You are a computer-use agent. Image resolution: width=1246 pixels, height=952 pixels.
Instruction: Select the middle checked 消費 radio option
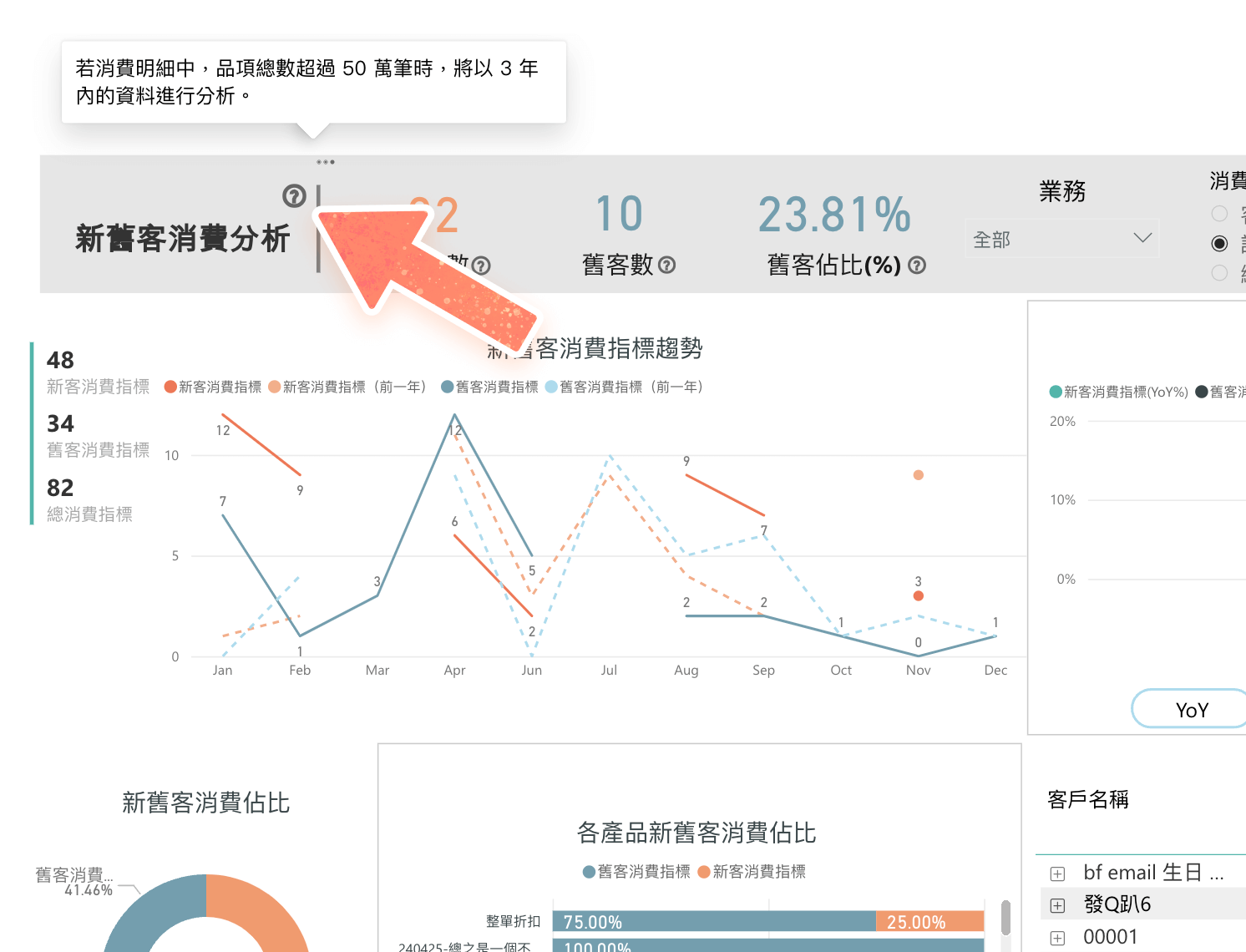tap(1219, 243)
